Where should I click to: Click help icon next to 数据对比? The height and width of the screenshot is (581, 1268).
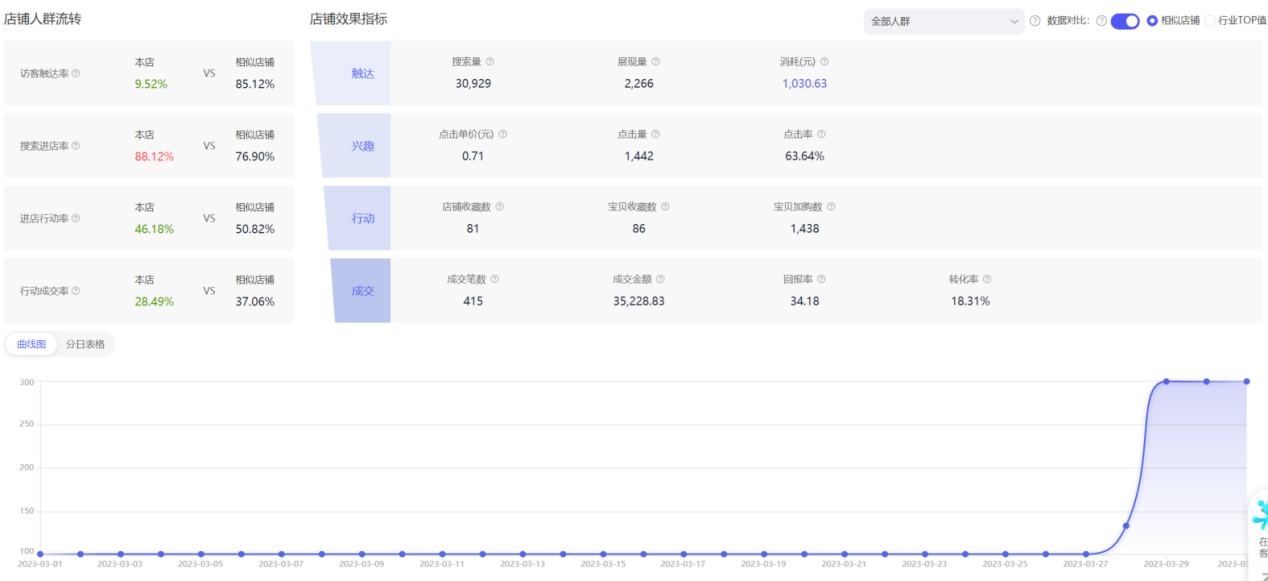(x=1101, y=21)
